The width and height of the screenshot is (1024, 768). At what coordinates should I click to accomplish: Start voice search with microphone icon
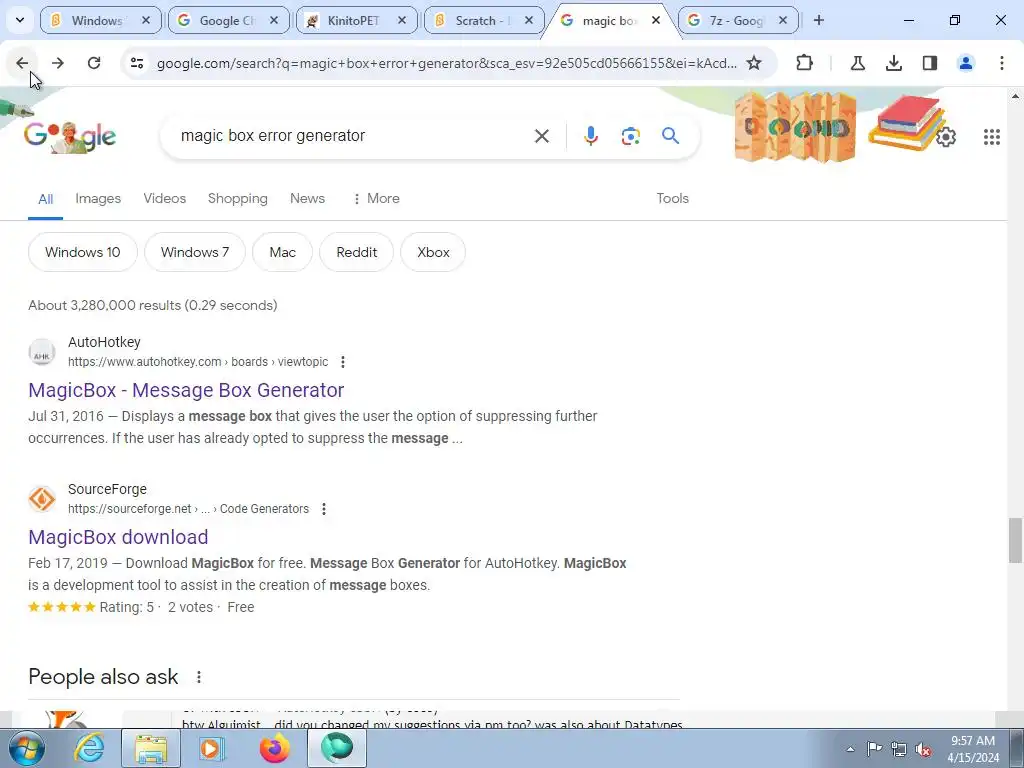(x=590, y=136)
